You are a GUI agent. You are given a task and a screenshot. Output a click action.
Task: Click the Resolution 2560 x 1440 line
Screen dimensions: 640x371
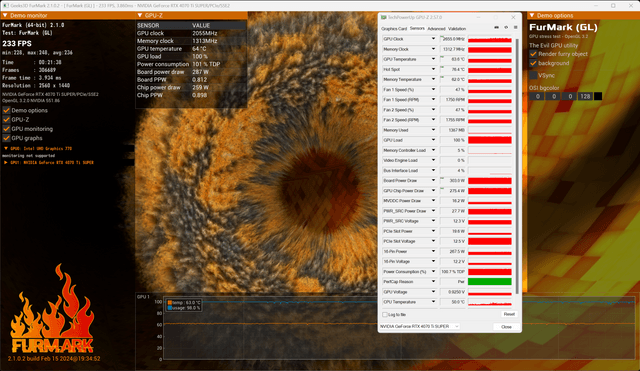[36, 86]
